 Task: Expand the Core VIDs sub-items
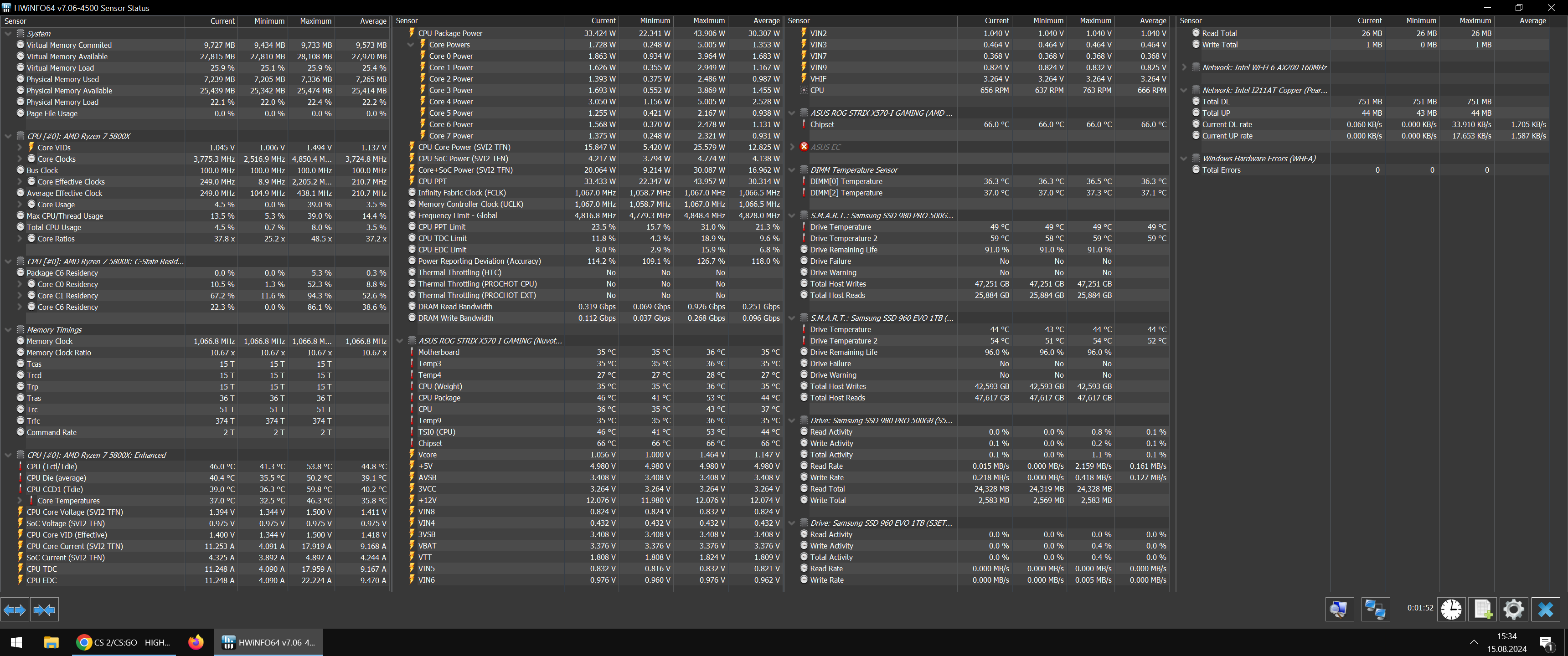[20, 148]
